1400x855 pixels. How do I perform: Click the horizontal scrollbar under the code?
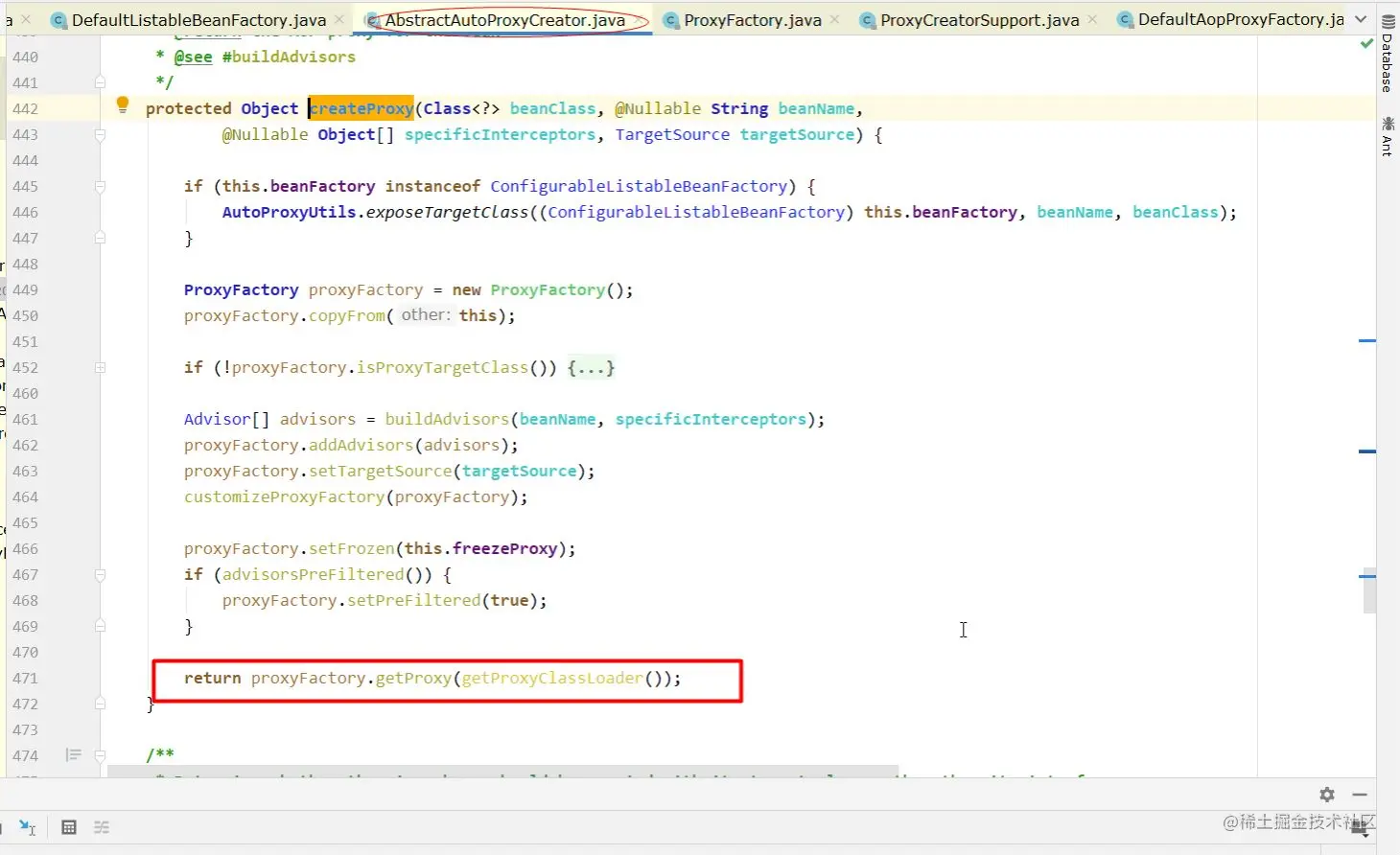click(502, 772)
